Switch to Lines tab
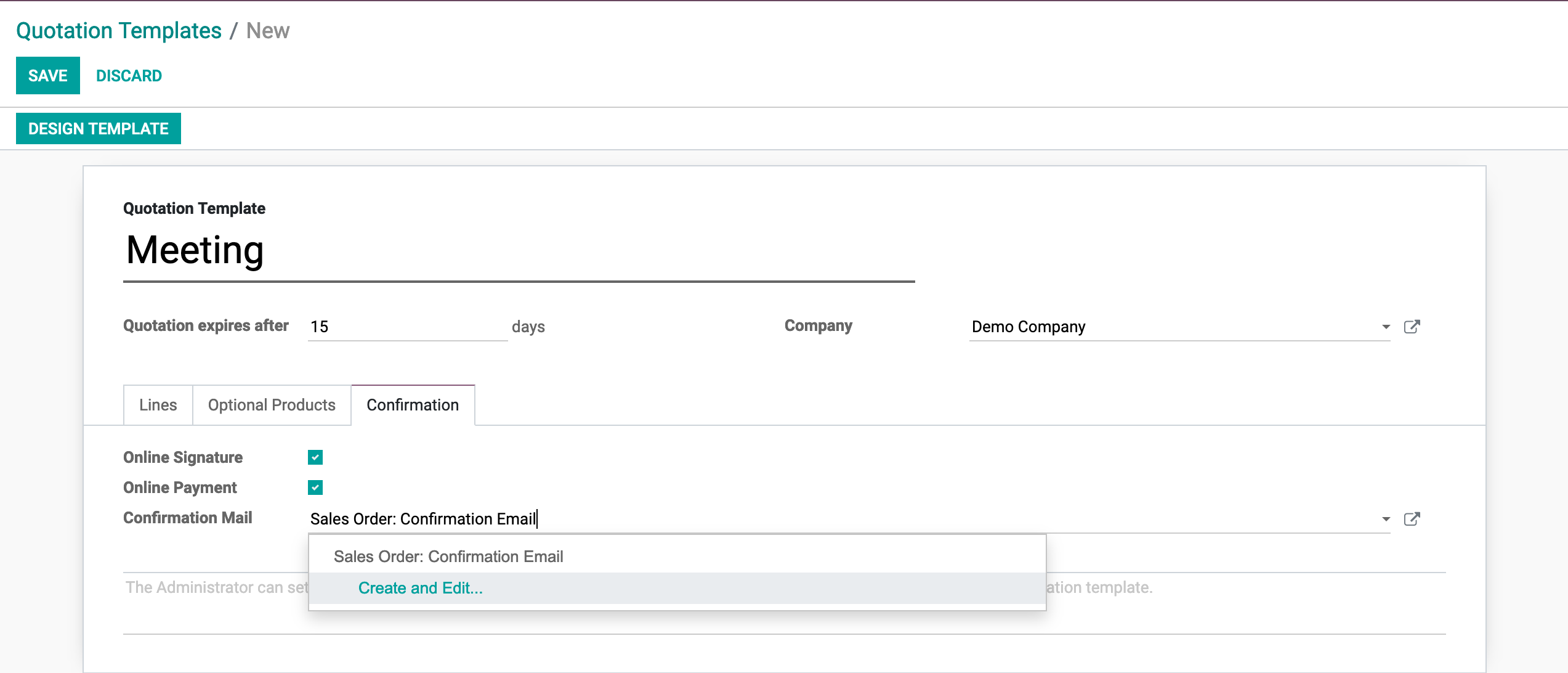Viewport: 1568px width, 673px height. [x=158, y=405]
